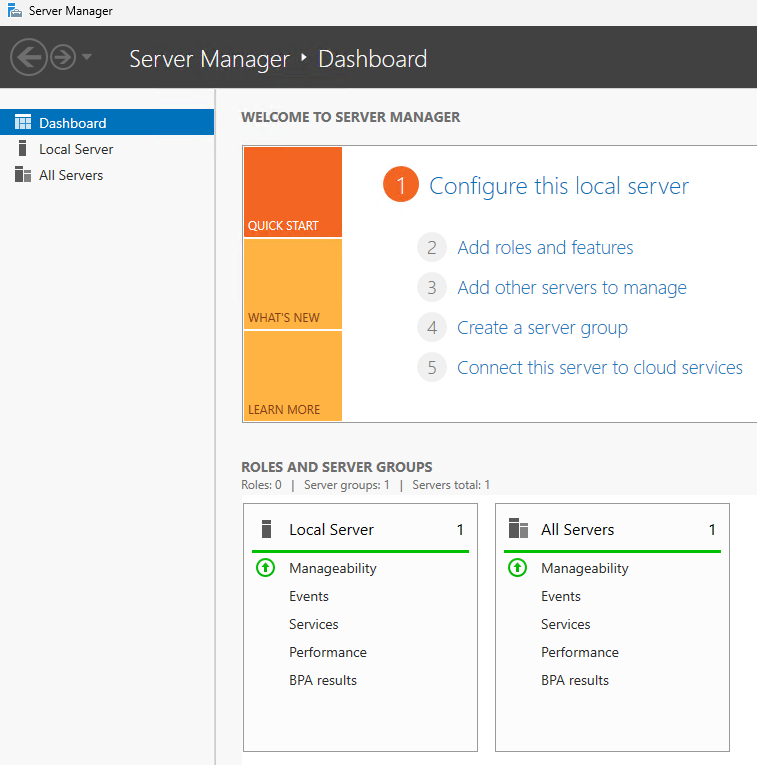
Task: Click the ROLES AND SERVER GROUPS heading
Action: point(337,467)
